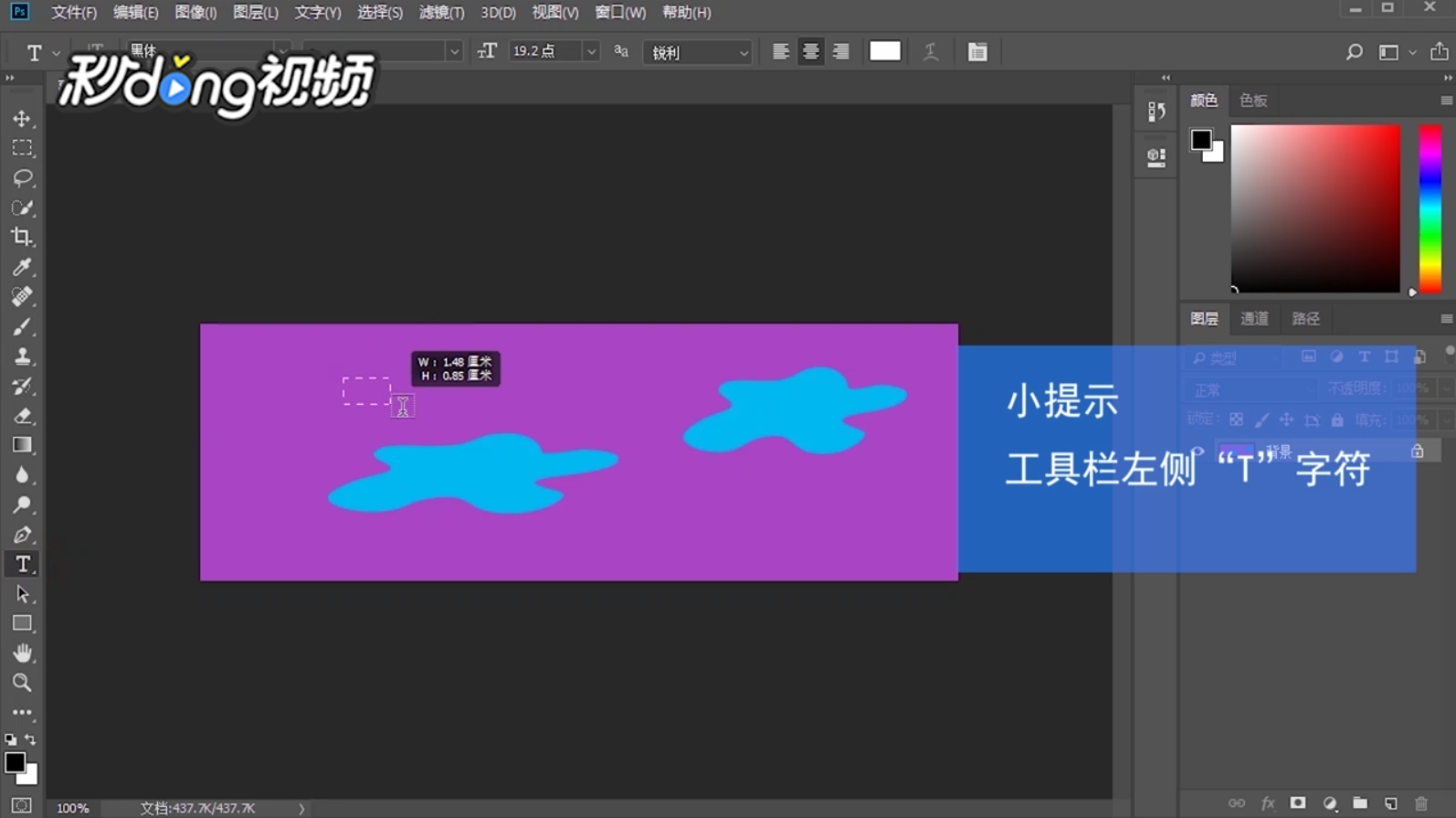The height and width of the screenshot is (818, 1456).
Task: Open the anti-aliasing method dropdown
Action: [x=698, y=52]
